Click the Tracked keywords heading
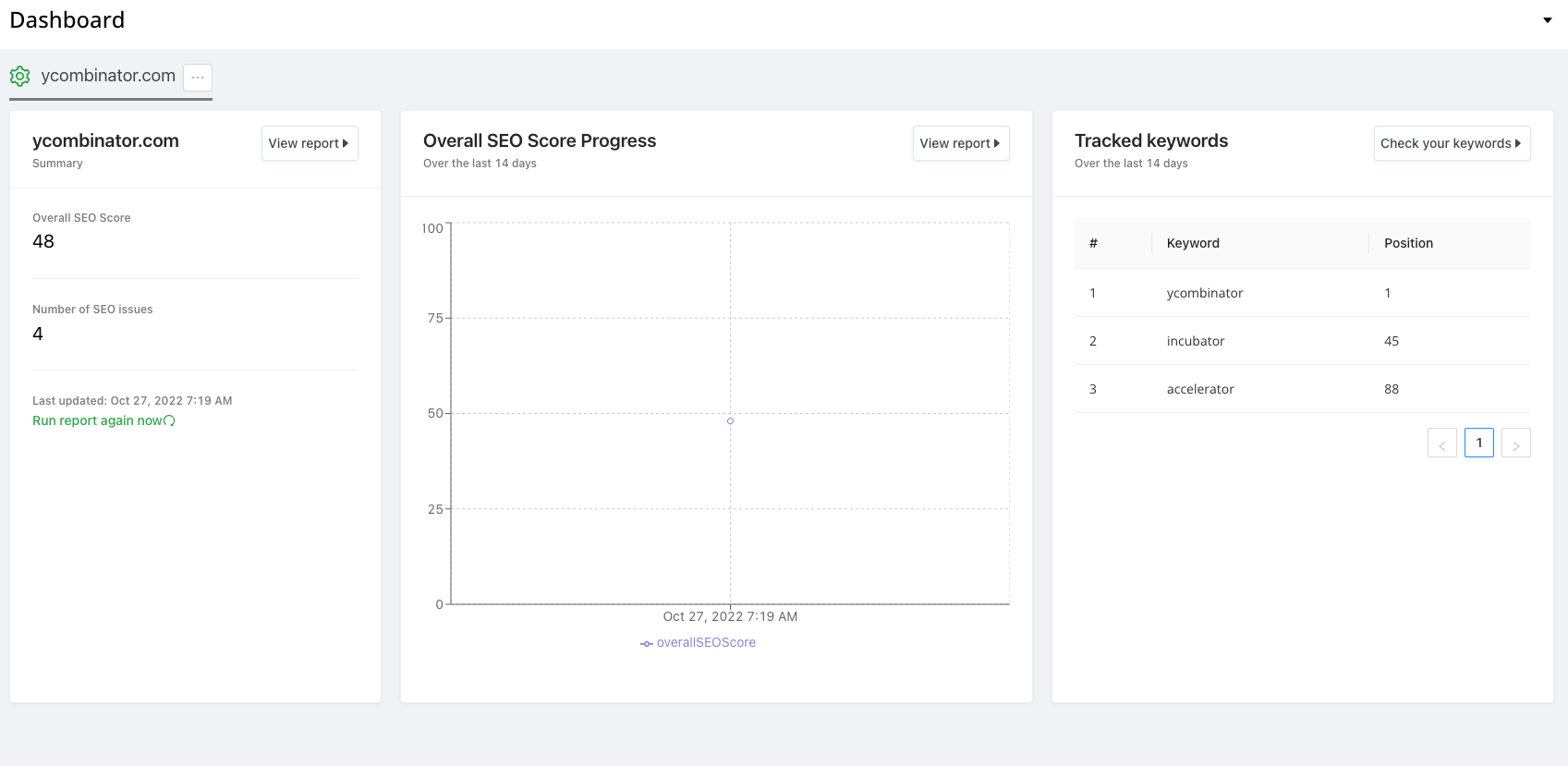The height and width of the screenshot is (766, 1568). 1151,140
